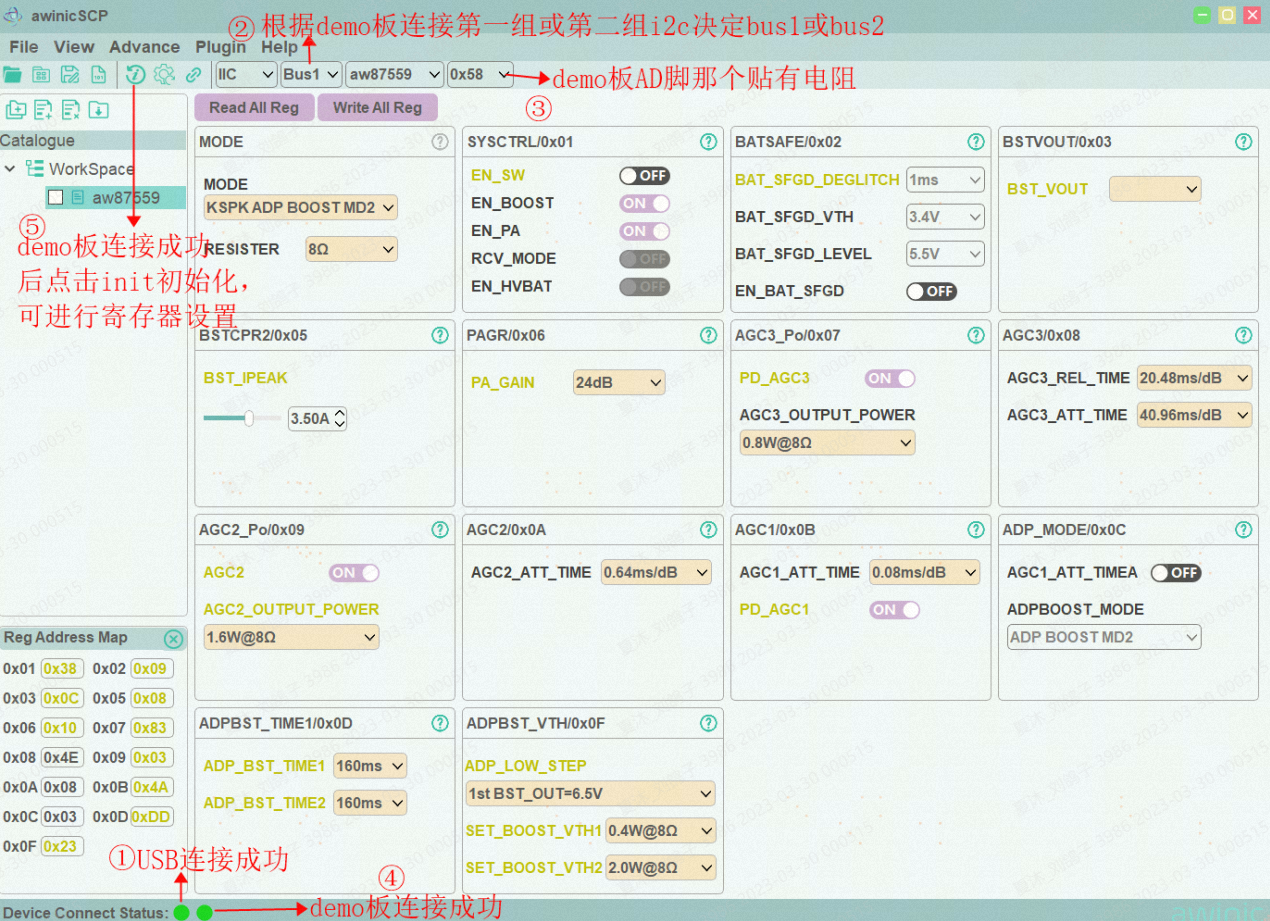Check the aw87559 checkbox in the Catalogue
Viewport: 1270px width, 921px height.
tap(56, 198)
